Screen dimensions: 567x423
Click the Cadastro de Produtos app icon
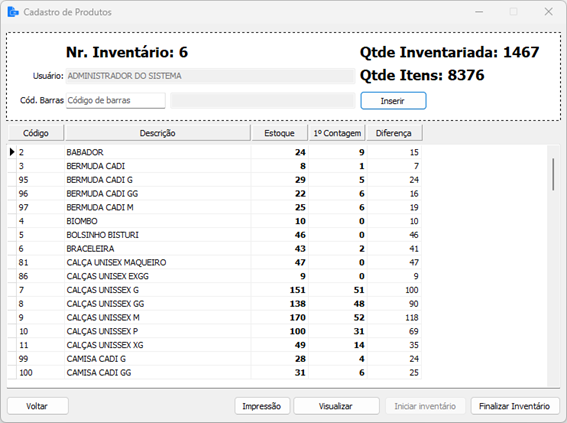point(13,12)
